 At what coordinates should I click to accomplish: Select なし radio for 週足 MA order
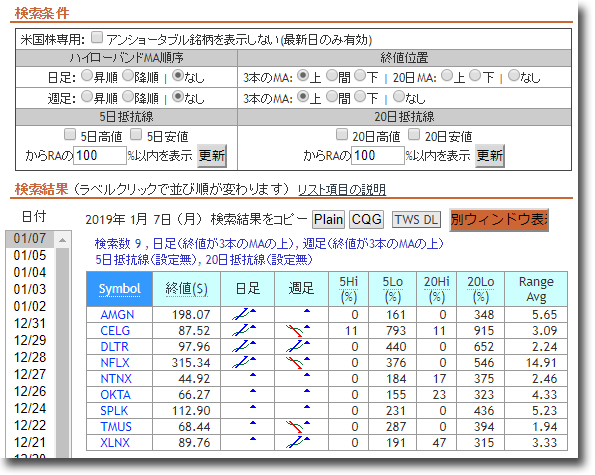click(x=178, y=96)
